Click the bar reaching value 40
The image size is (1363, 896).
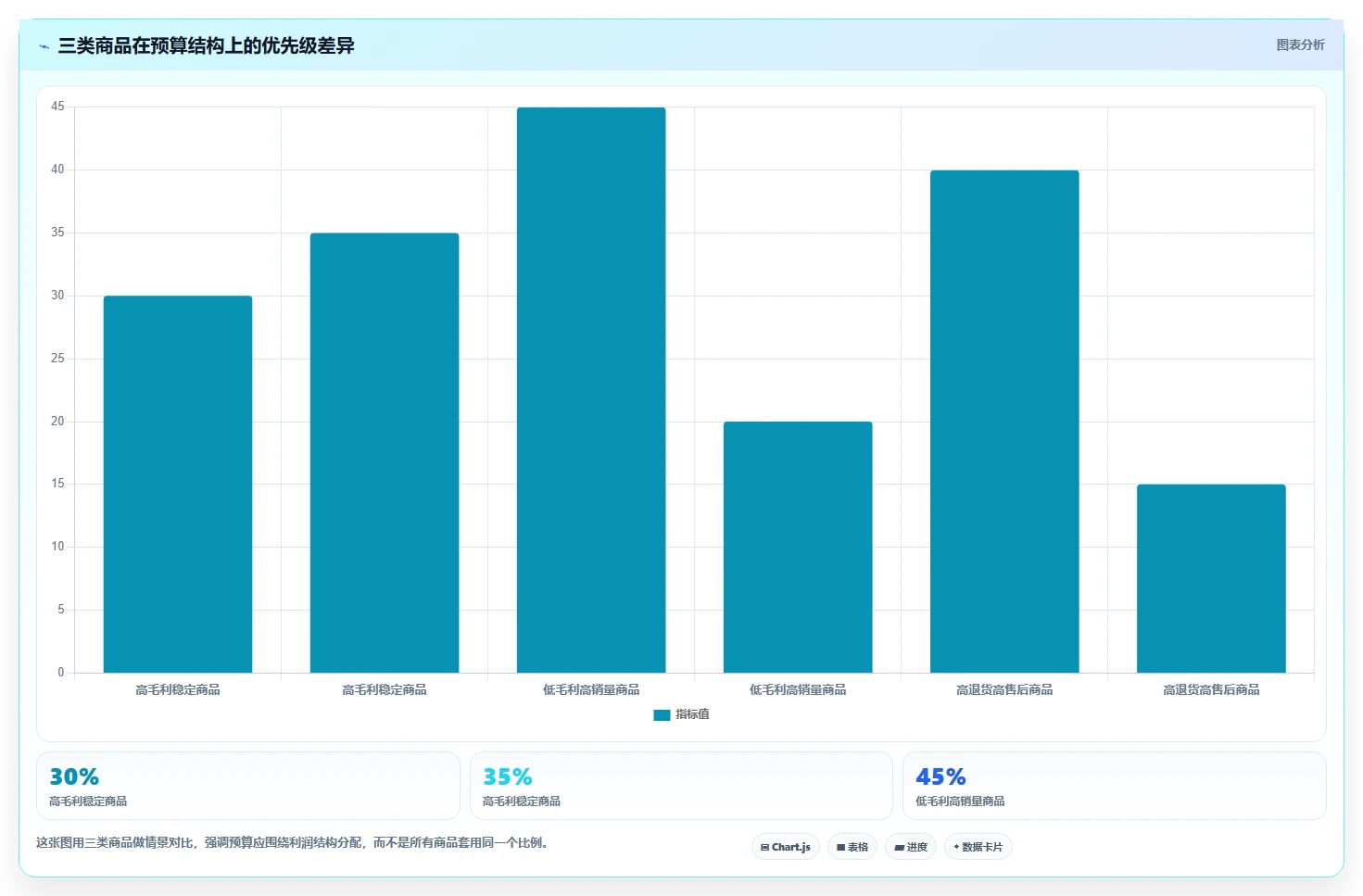(x=1004, y=422)
